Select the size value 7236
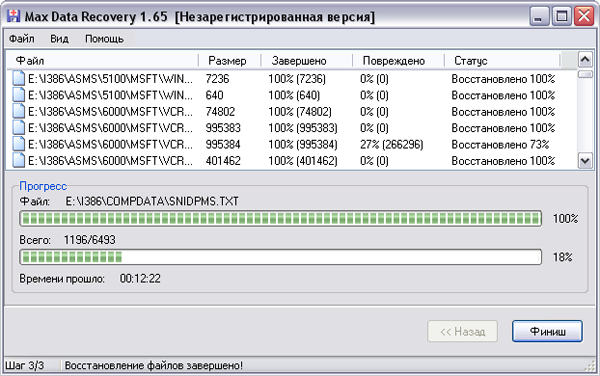This screenshot has height=376, width=600. point(217,79)
